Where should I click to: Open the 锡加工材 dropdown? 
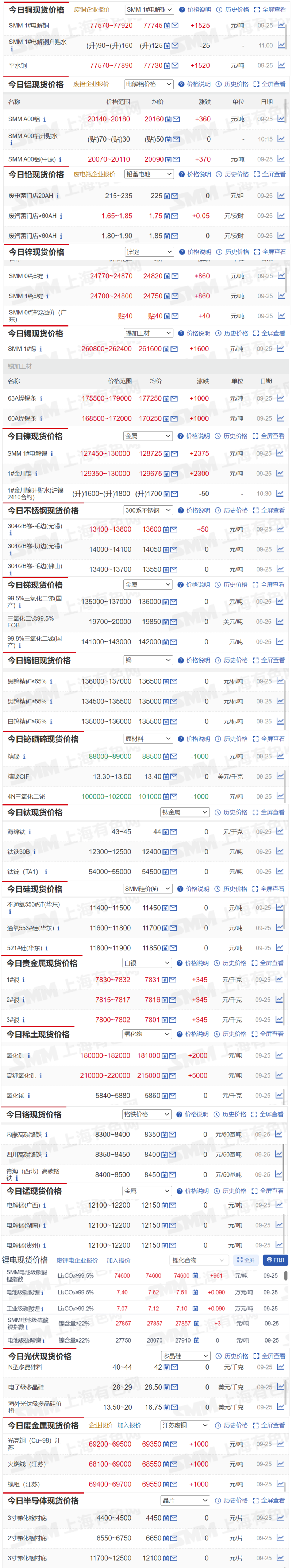(x=148, y=333)
